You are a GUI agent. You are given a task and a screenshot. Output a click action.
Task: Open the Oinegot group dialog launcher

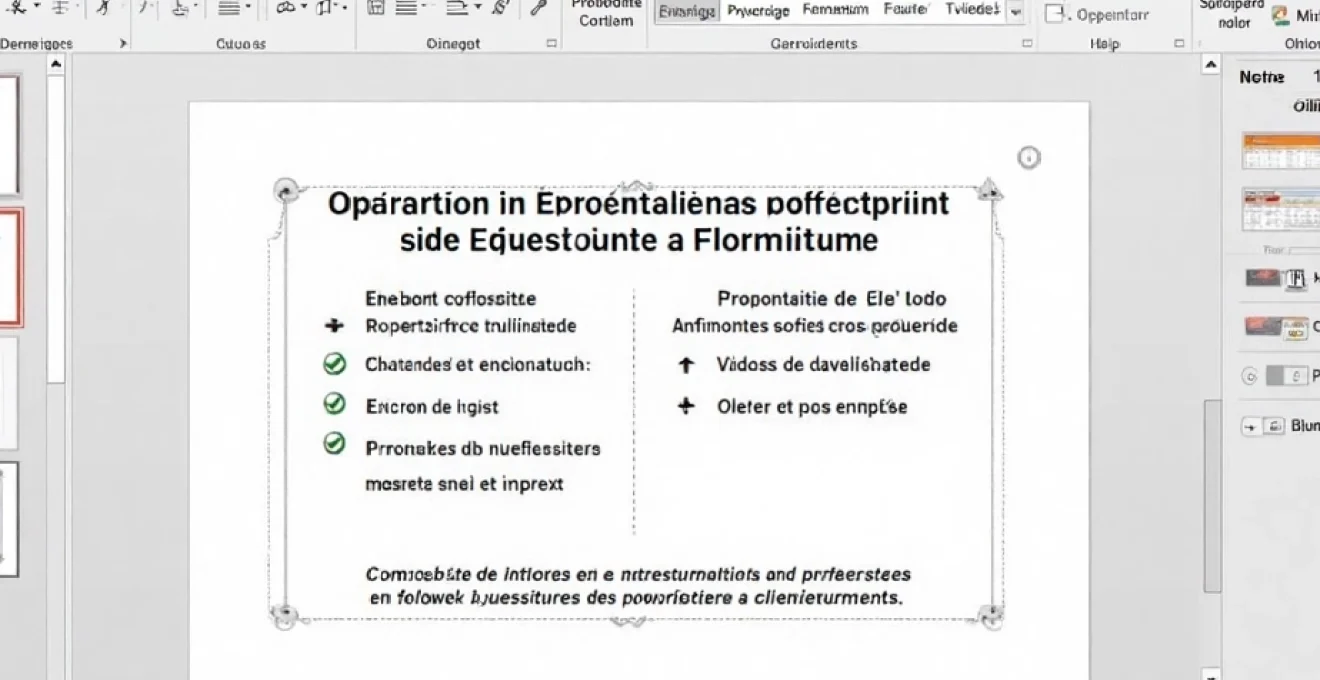(x=551, y=44)
